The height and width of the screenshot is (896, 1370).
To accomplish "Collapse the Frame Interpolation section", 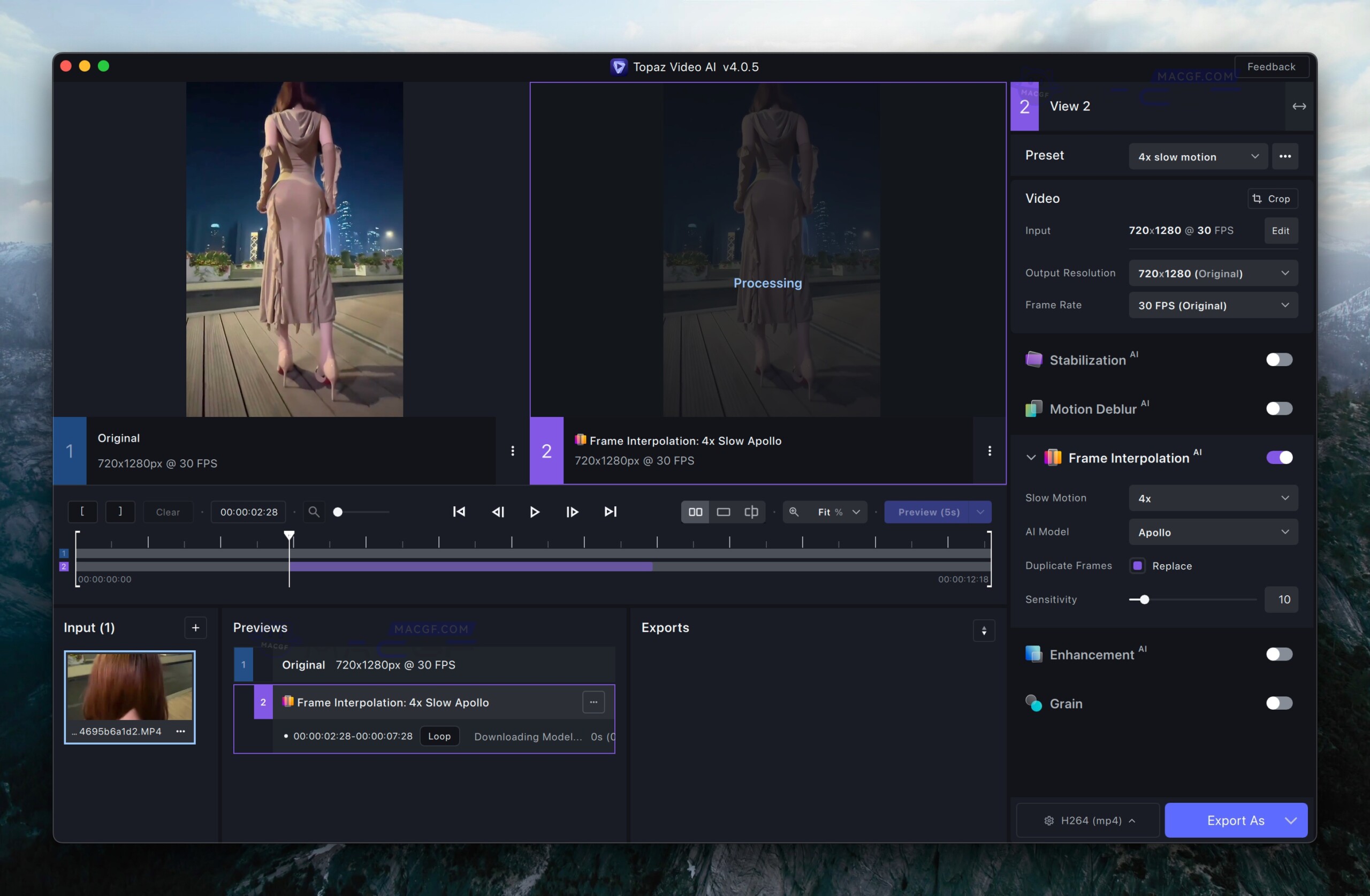I will (1030, 457).
